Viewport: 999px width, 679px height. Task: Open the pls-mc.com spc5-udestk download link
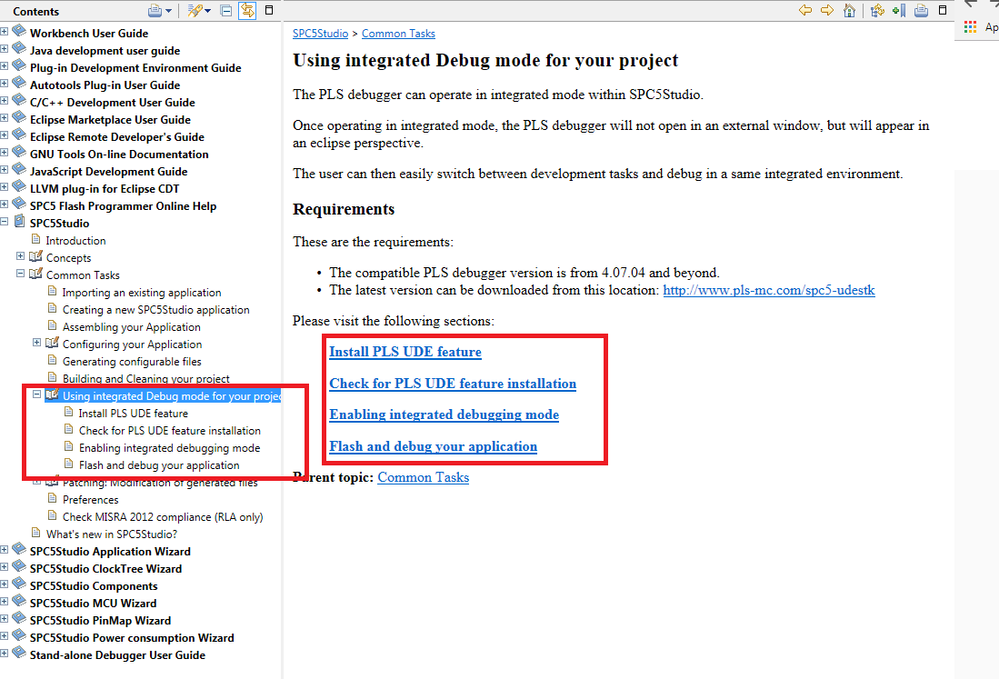coord(768,290)
